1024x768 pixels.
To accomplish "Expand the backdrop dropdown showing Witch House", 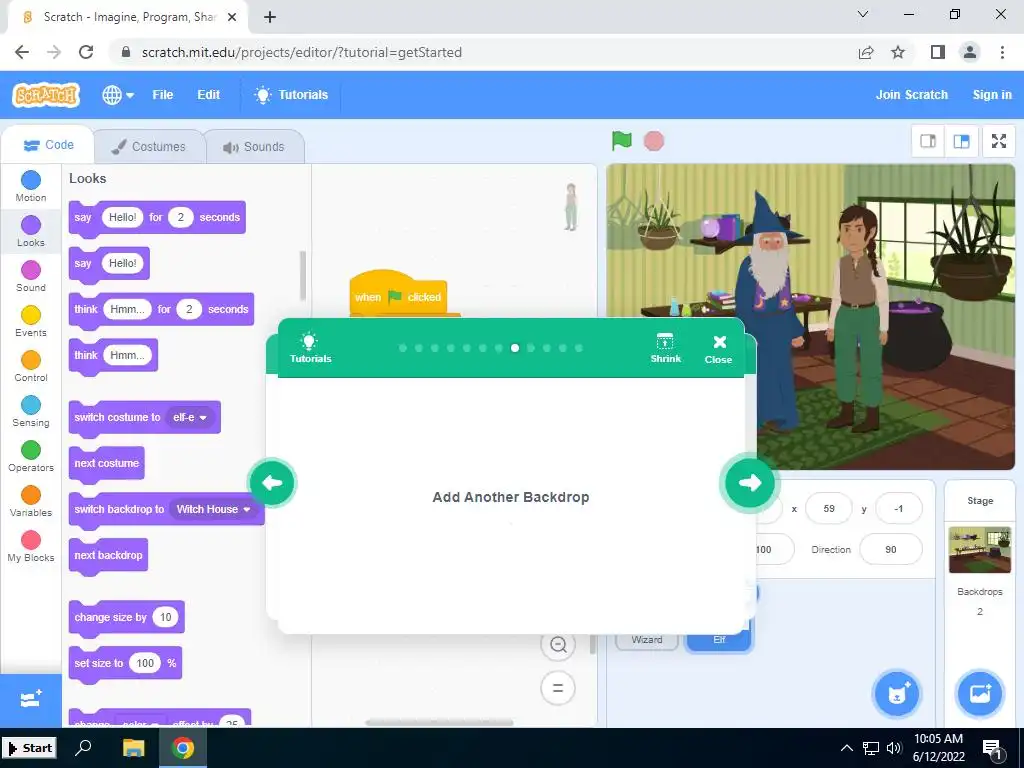I will tap(214, 509).
